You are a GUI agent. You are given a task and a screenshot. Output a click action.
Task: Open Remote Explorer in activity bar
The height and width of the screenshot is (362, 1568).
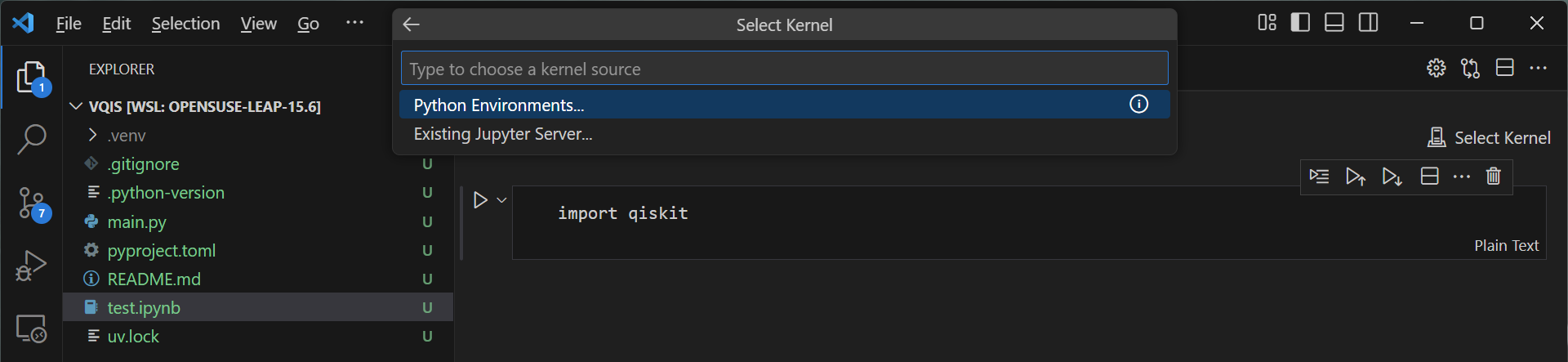32,328
